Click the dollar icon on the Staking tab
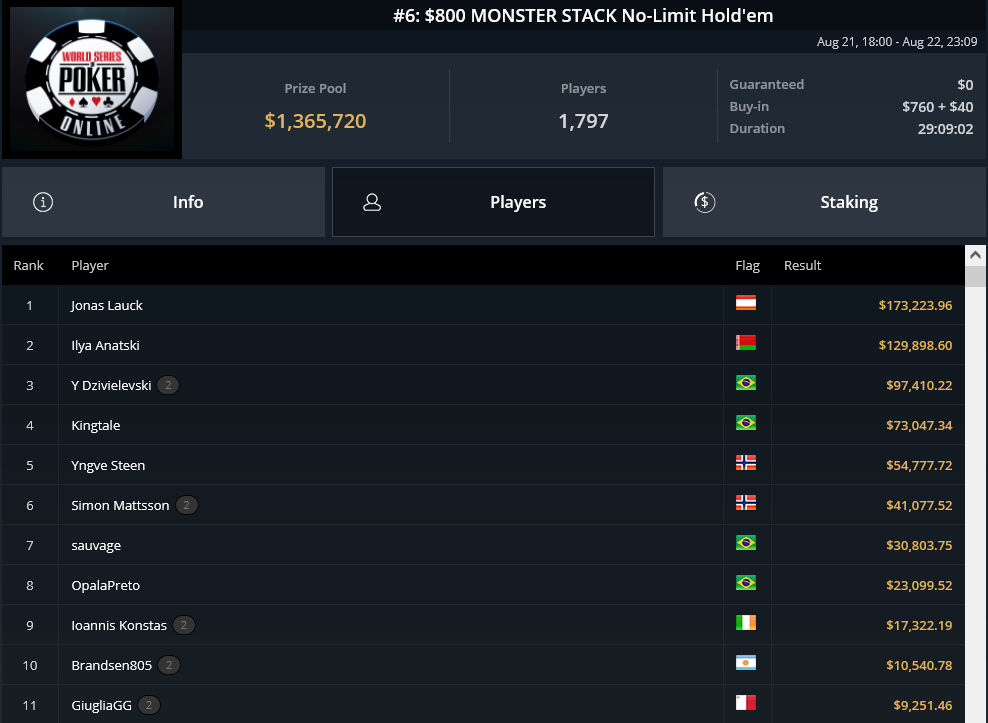Viewport: 988px width, 723px height. (x=704, y=201)
